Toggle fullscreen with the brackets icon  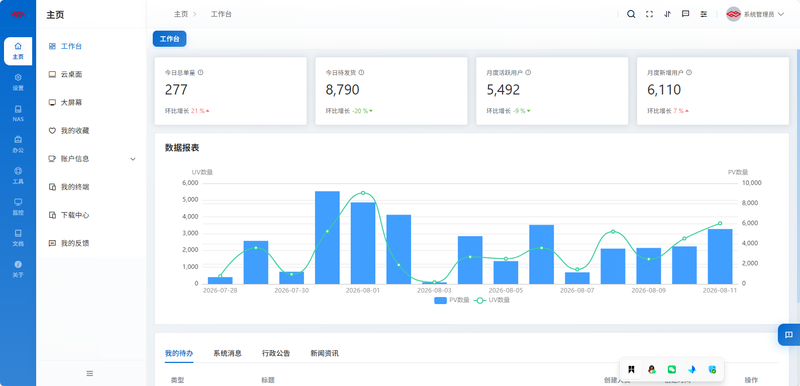pyautogui.click(x=649, y=14)
